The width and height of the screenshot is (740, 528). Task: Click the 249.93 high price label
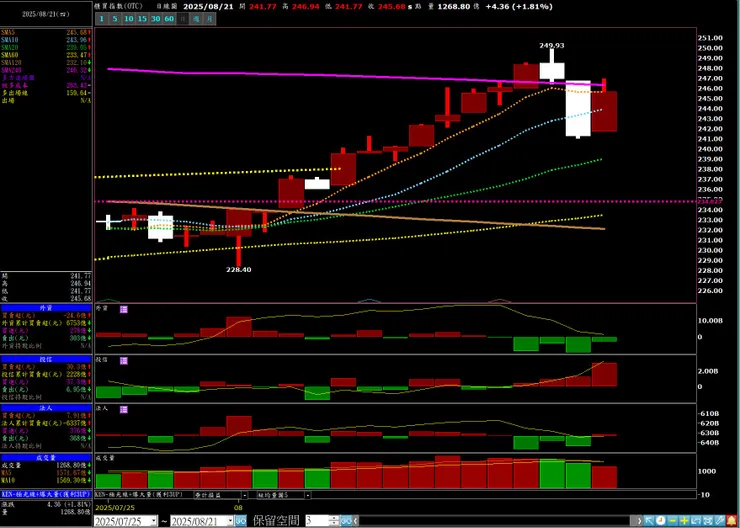[x=552, y=45]
